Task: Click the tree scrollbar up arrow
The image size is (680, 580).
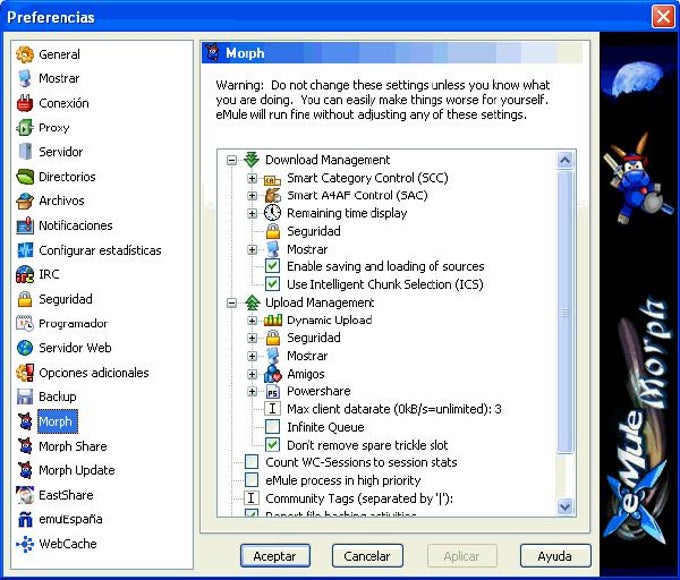Action: pyautogui.click(x=565, y=161)
